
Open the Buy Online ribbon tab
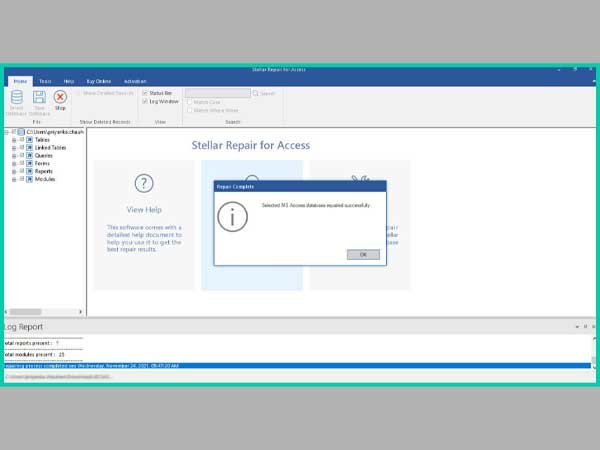coord(99,81)
